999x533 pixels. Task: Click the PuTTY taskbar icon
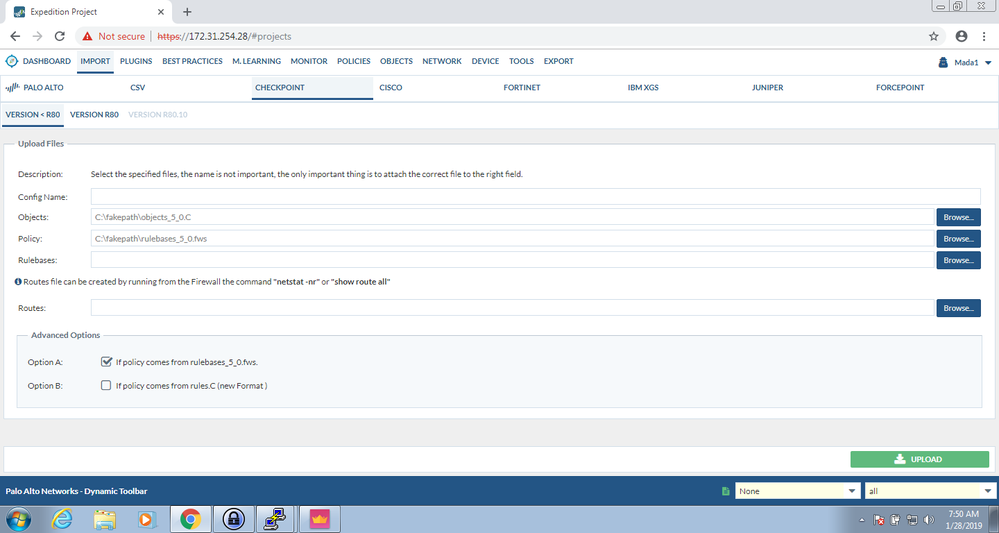tap(276, 520)
